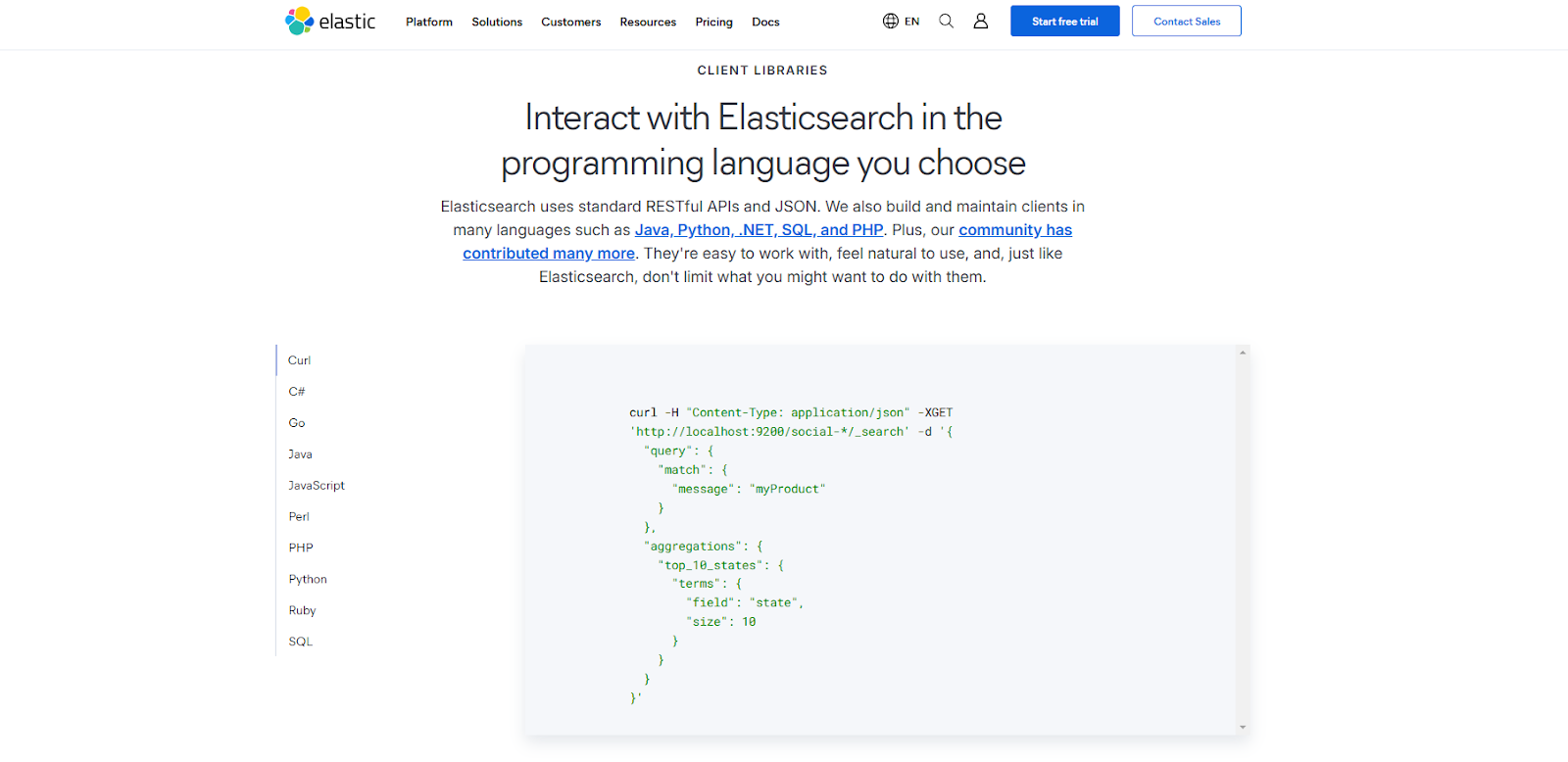1568x762 pixels.
Task: Open the EN language selector
Action: pos(911,22)
